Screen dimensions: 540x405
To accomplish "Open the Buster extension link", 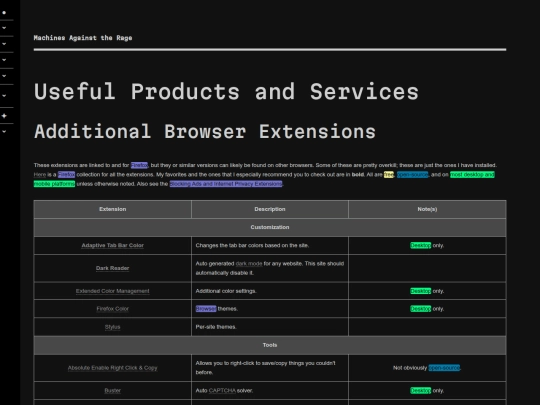I will 113,391.
